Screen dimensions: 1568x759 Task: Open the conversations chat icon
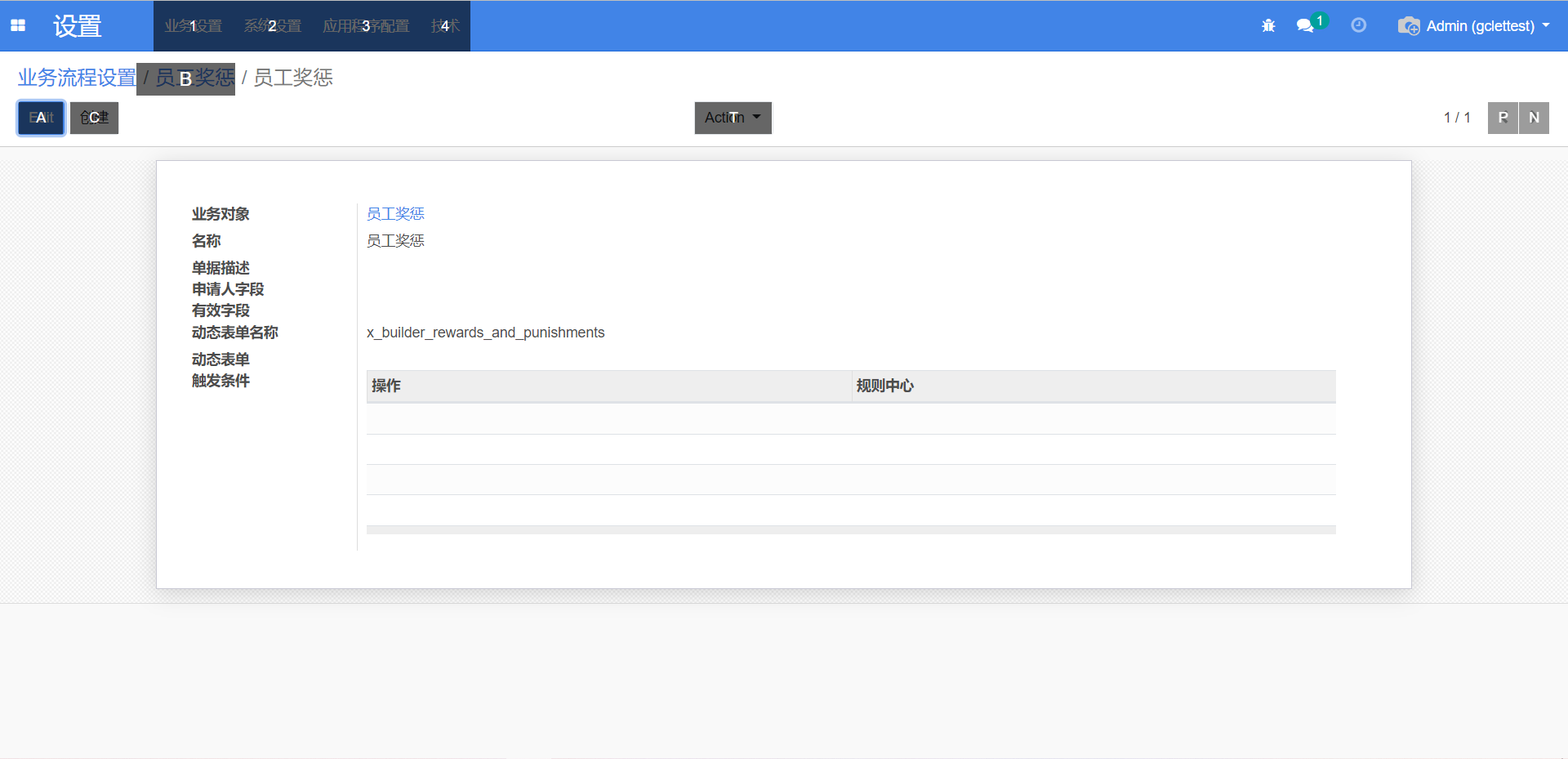point(1305,26)
